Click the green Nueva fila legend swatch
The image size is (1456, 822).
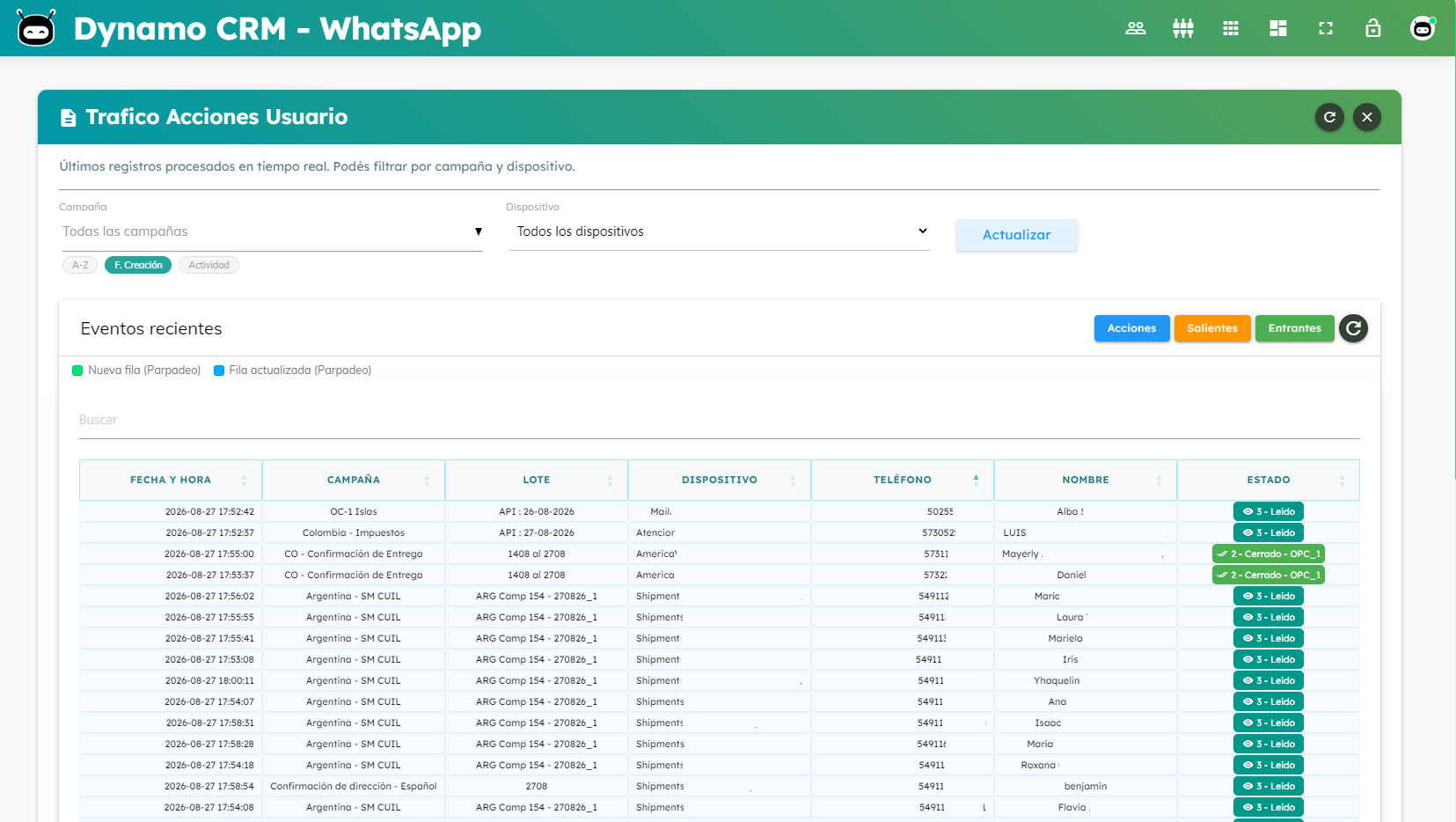click(77, 371)
